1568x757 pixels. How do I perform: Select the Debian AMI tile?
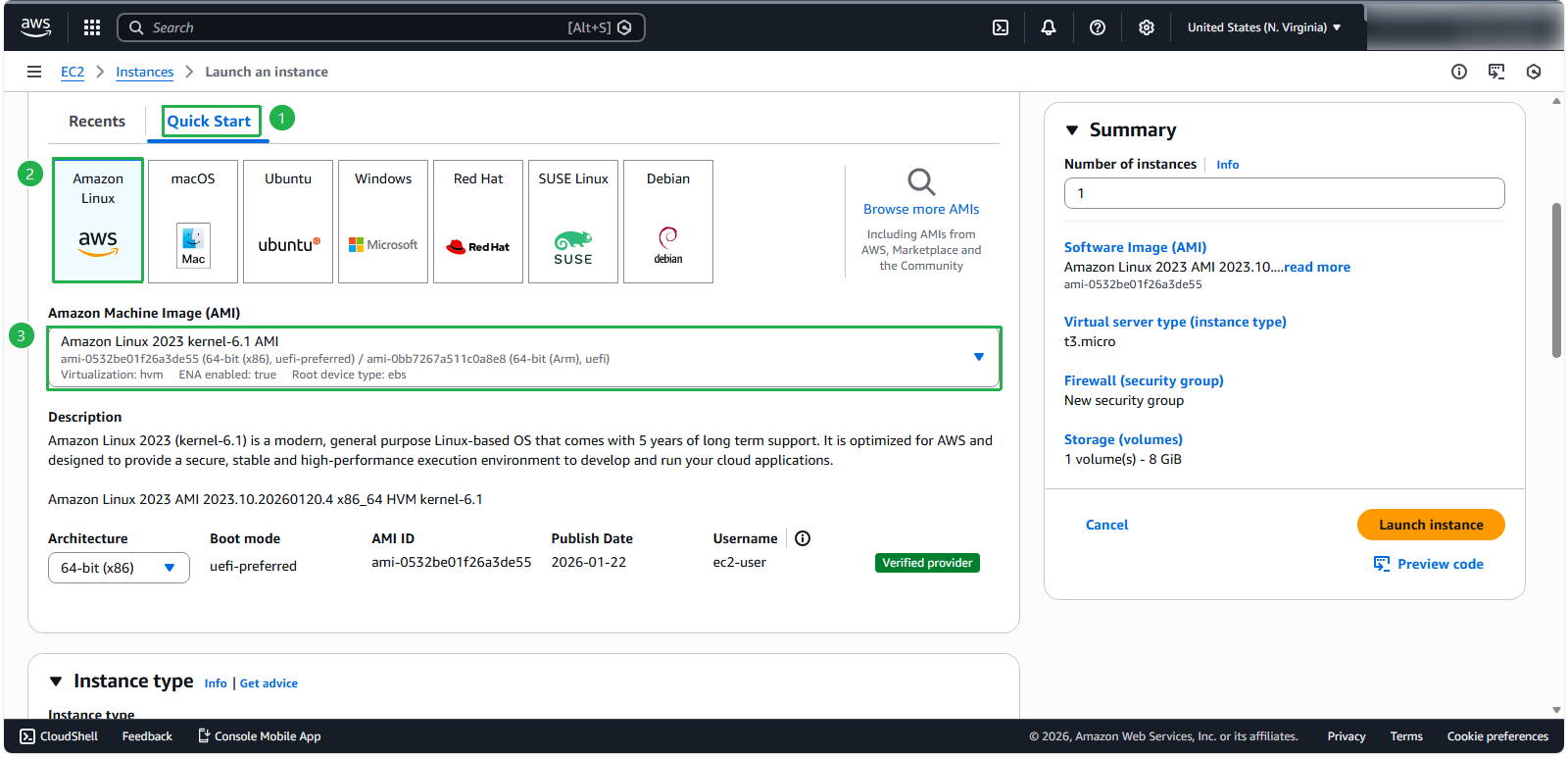click(x=668, y=222)
